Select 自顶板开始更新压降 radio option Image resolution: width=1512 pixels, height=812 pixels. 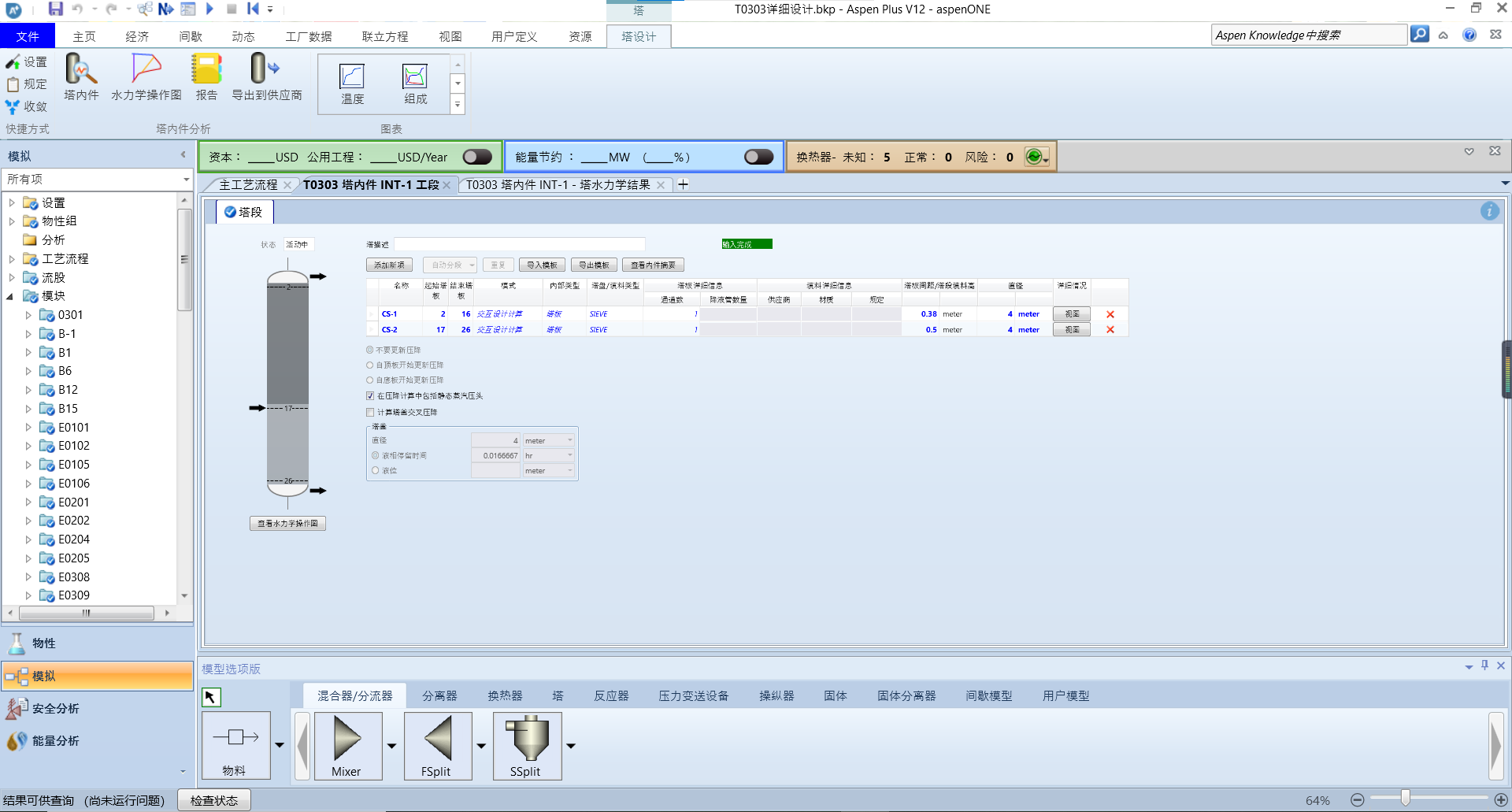click(x=370, y=365)
